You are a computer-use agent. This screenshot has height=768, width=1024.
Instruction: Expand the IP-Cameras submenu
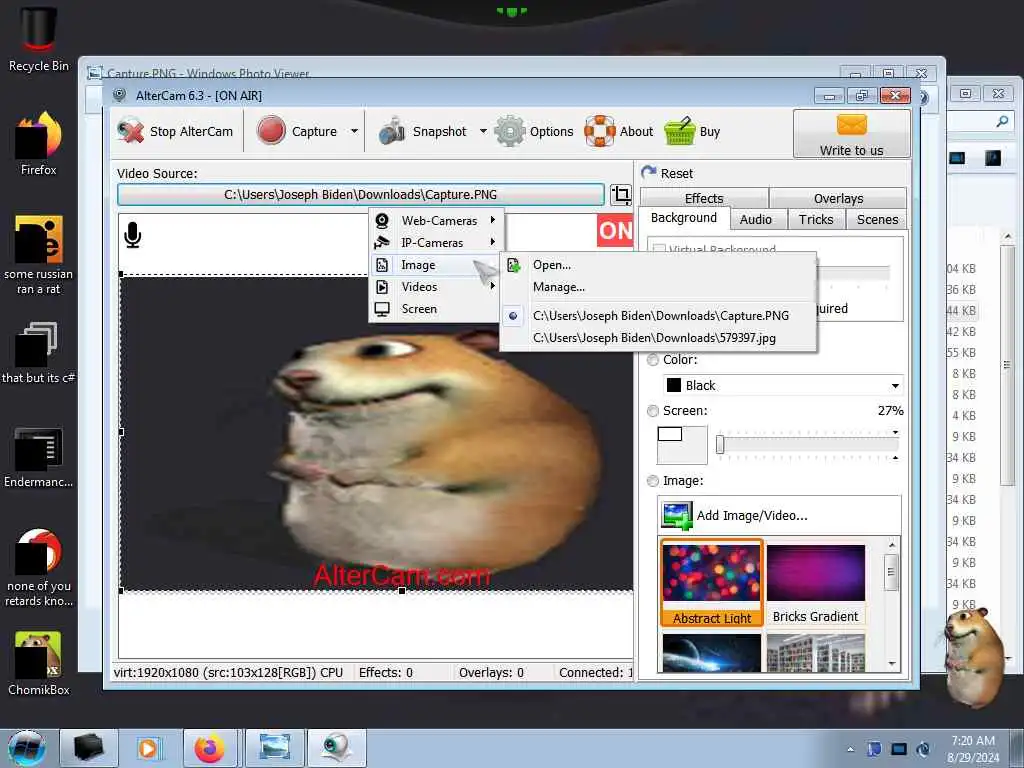[436, 242]
